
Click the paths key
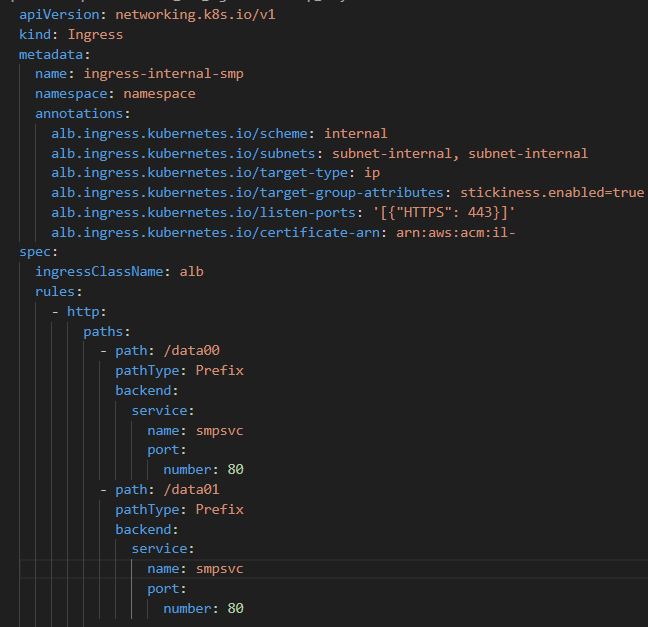pyautogui.click(x=103, y=331)
